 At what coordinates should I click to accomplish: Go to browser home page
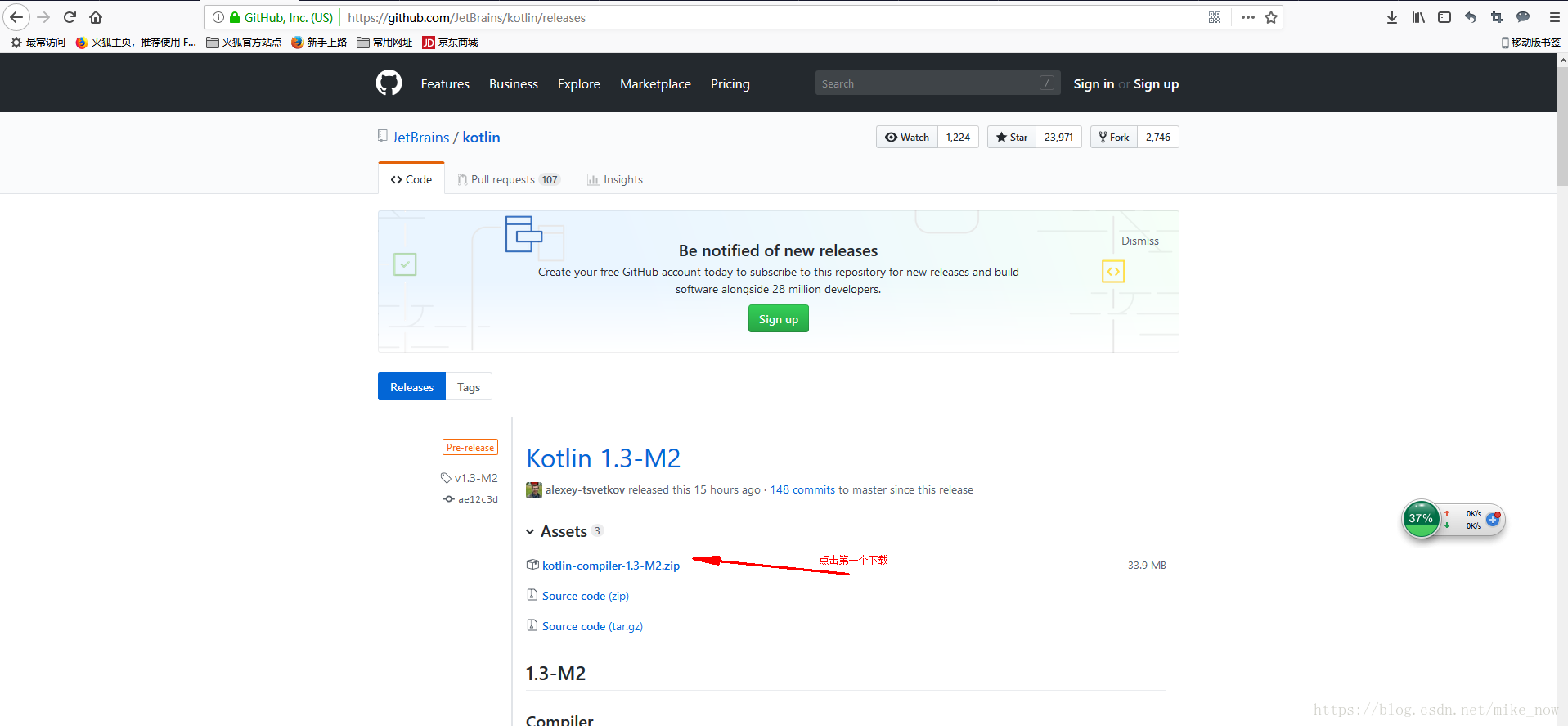96,17
